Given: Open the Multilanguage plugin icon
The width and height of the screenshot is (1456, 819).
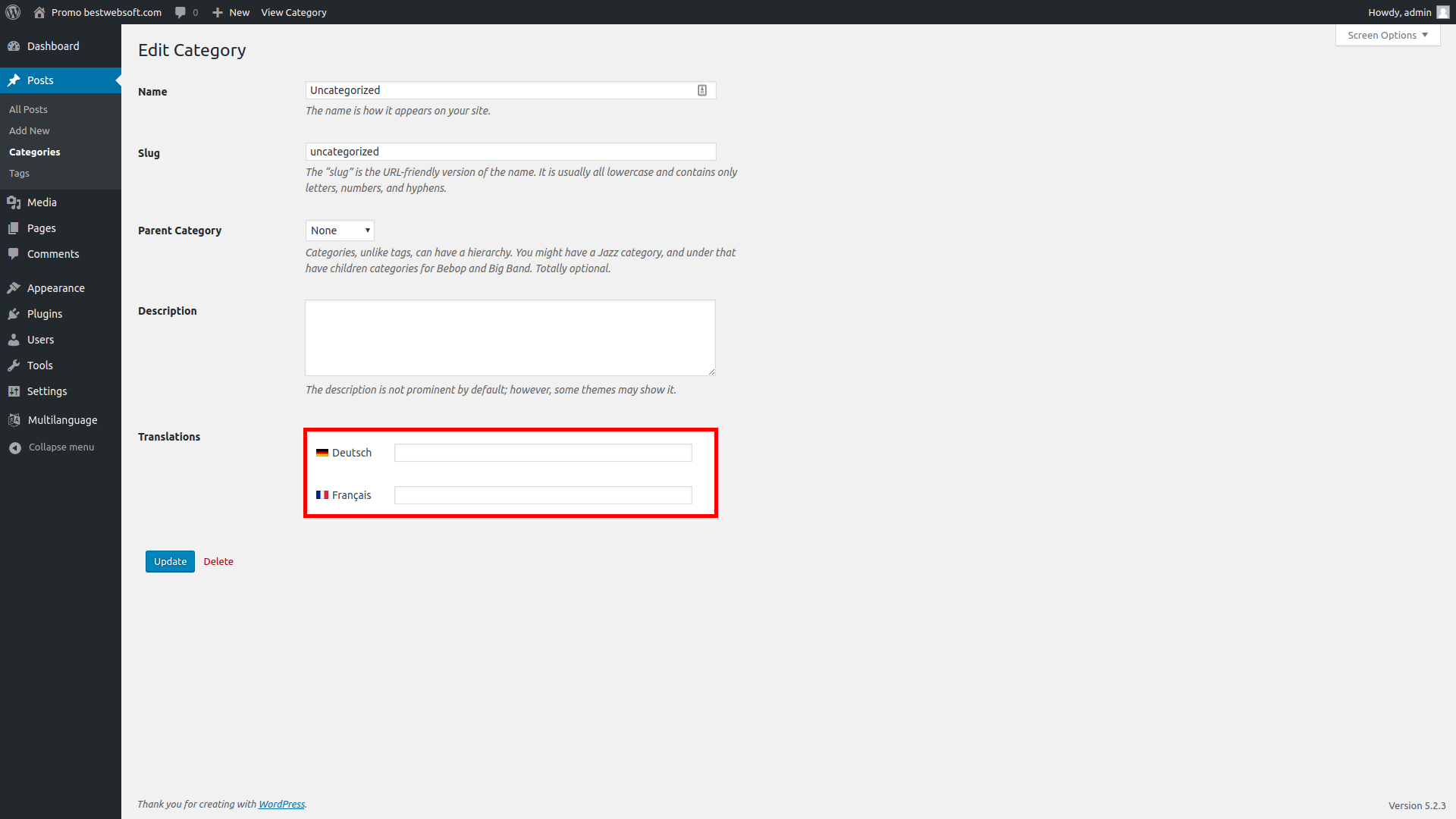Looking at the screenshot, I should tap(14, 420).
